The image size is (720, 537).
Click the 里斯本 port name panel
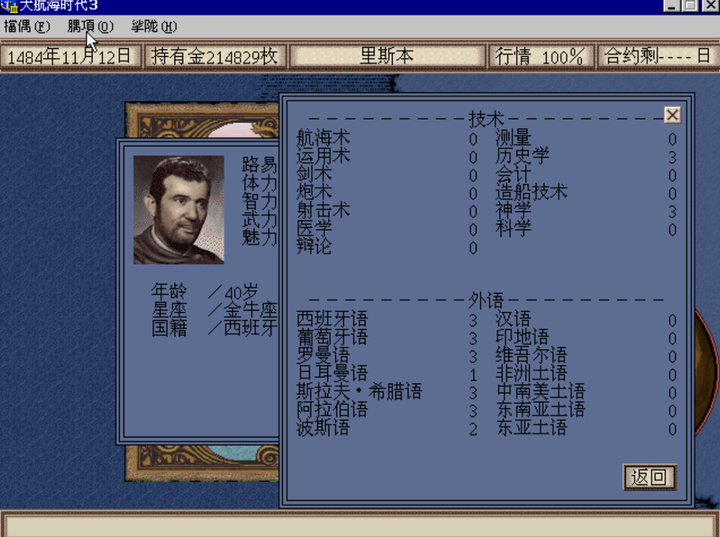tap(387, 57)
